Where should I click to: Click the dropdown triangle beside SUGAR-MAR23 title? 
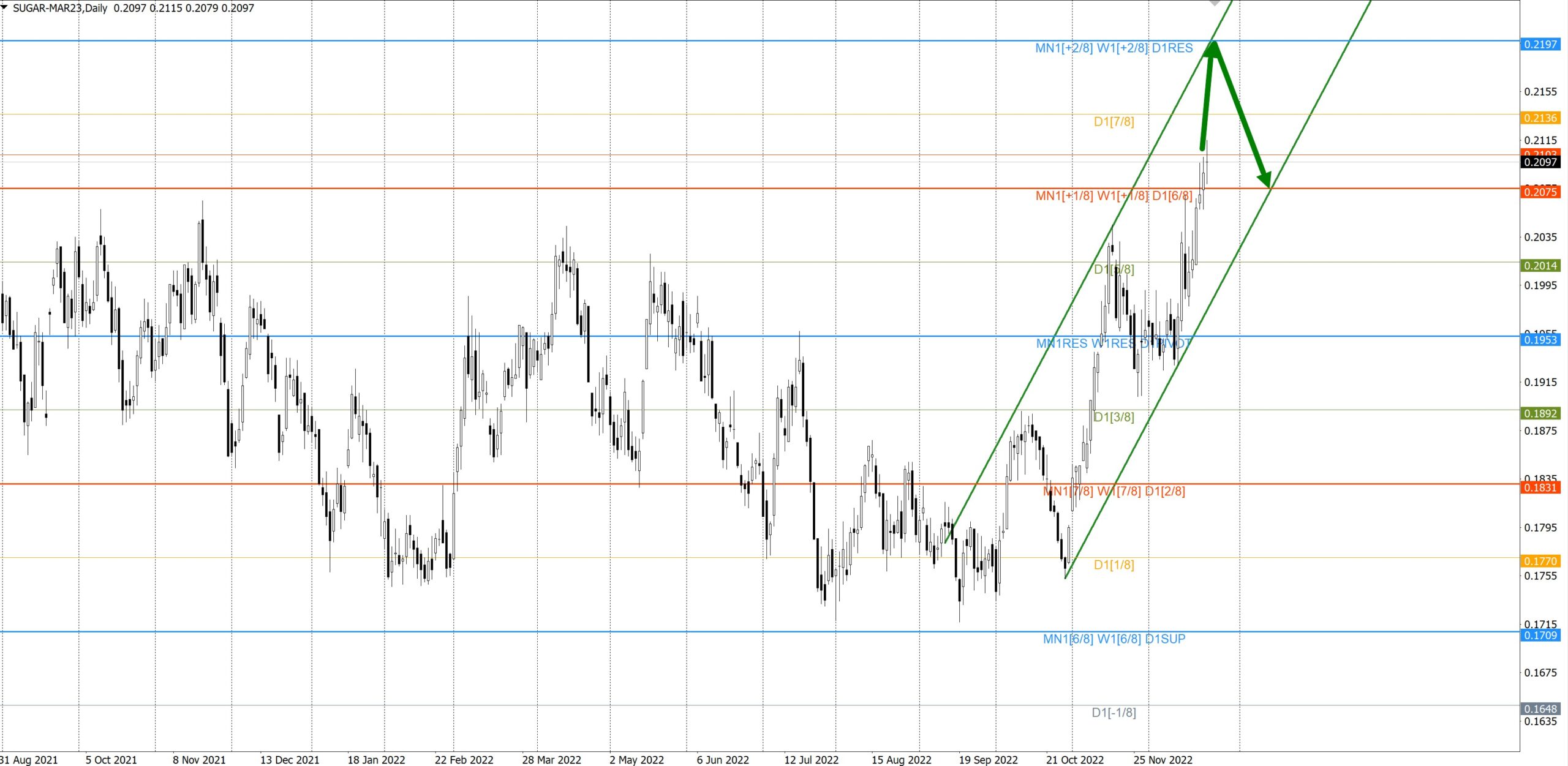(x=5, y=7)
